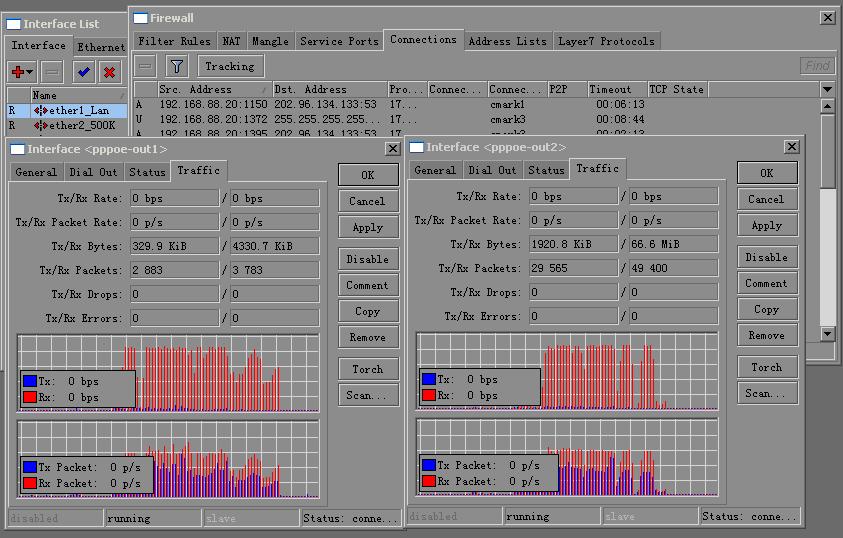843x538 pixels.
Task: Click Remove in pppoe-out2 window
Action: point(767,335)
